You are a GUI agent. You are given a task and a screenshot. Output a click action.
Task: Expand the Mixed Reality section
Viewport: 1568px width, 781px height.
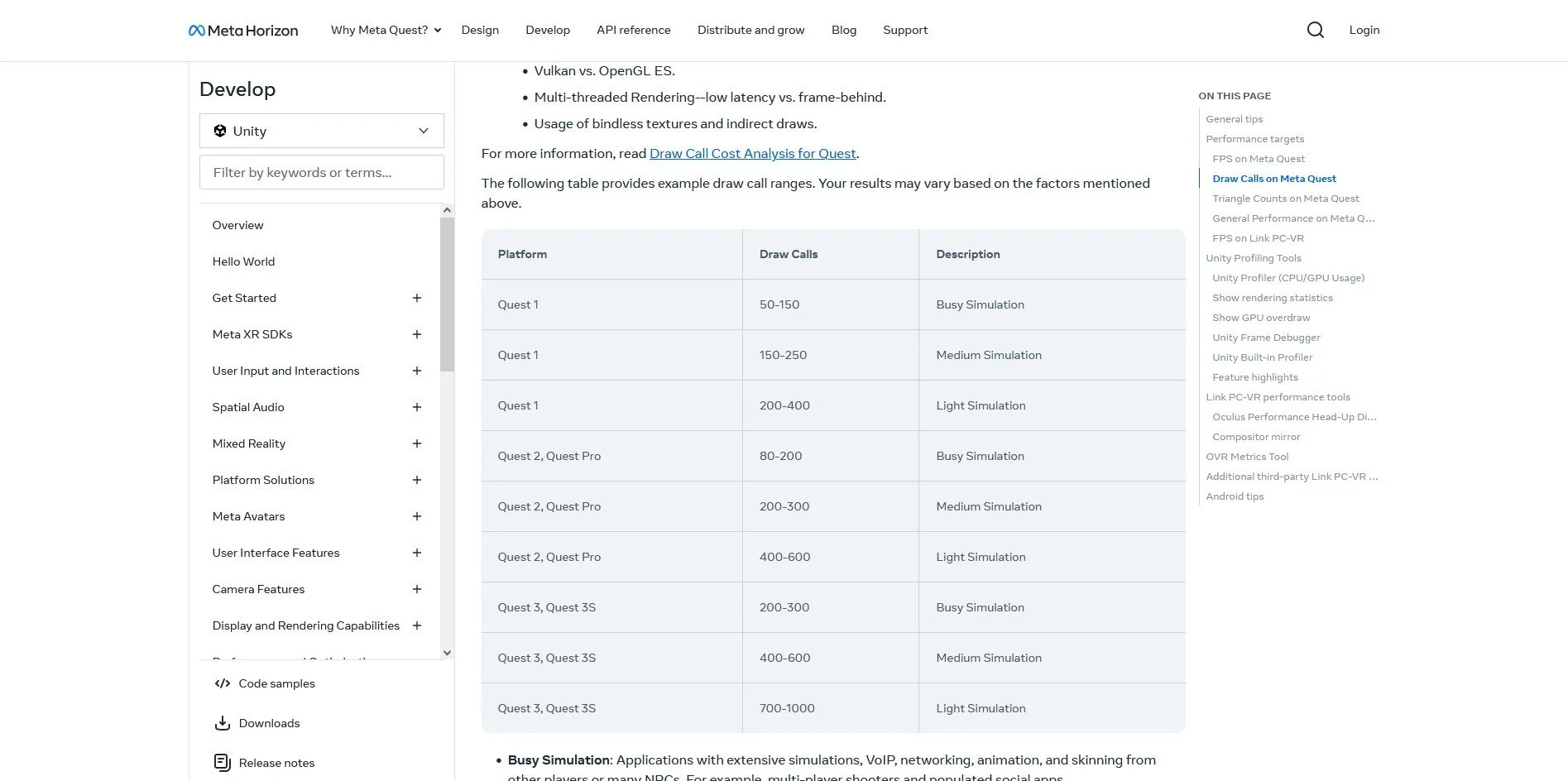click(417, 443)
